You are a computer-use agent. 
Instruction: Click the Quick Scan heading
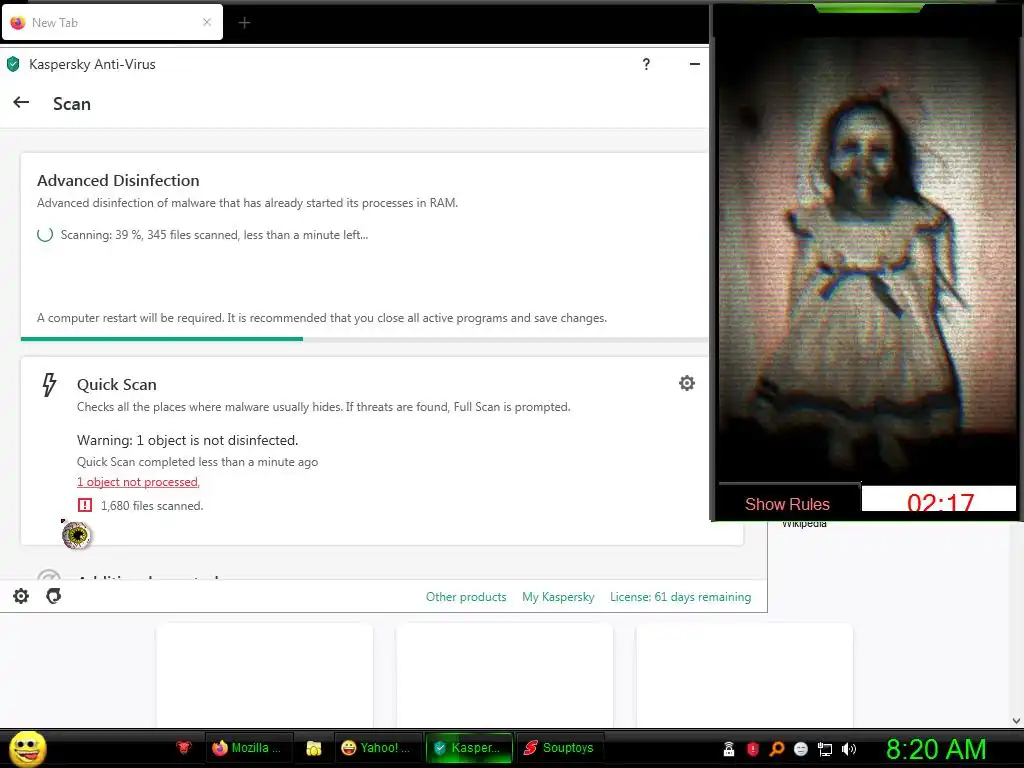tap(117, 385)
